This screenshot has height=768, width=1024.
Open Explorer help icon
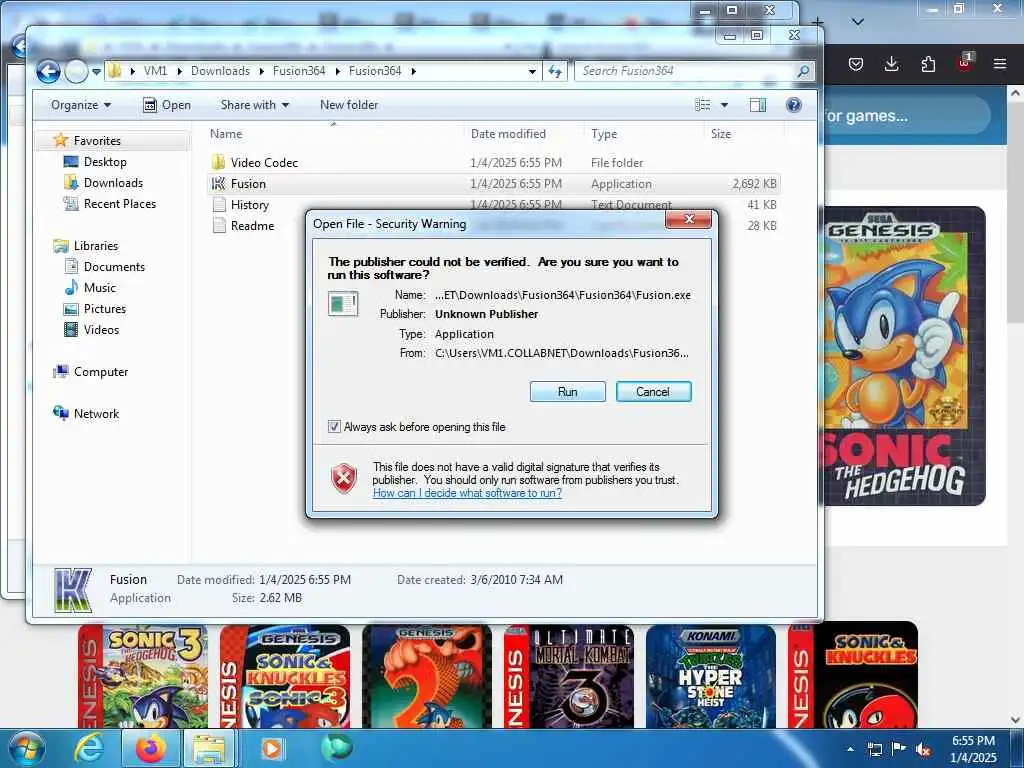pos(793,104)
